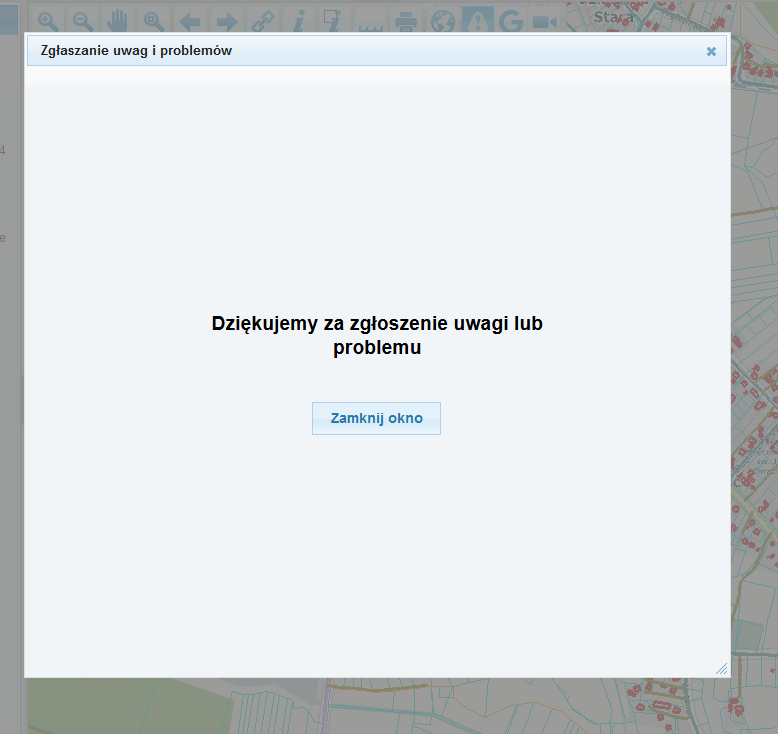Click the Google G icon

click(511, 22)
